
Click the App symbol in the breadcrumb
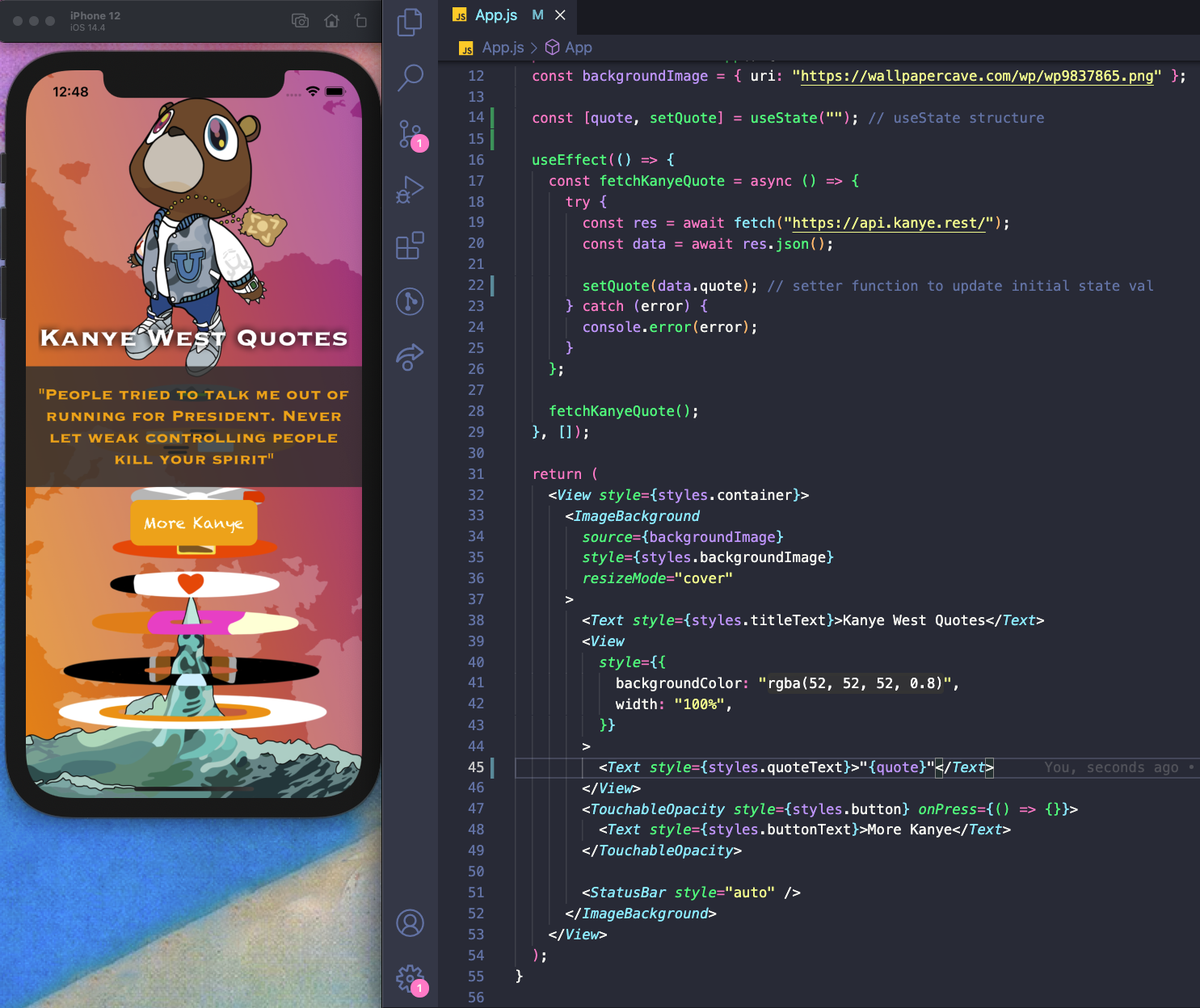[x=569, y=48]
